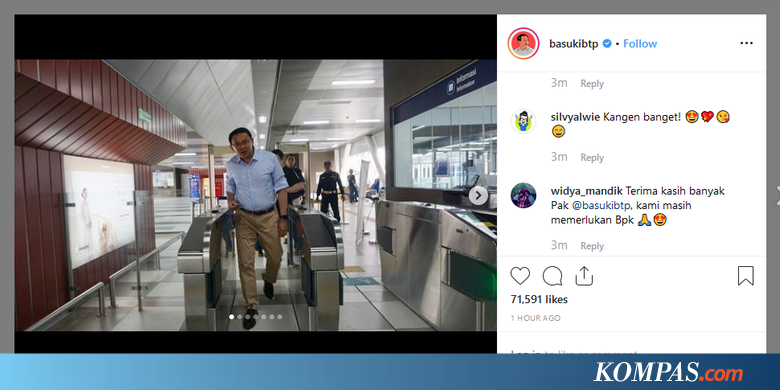780x390 pixels.
Task: Click the main post photo
Action: [x=256, y=195]
